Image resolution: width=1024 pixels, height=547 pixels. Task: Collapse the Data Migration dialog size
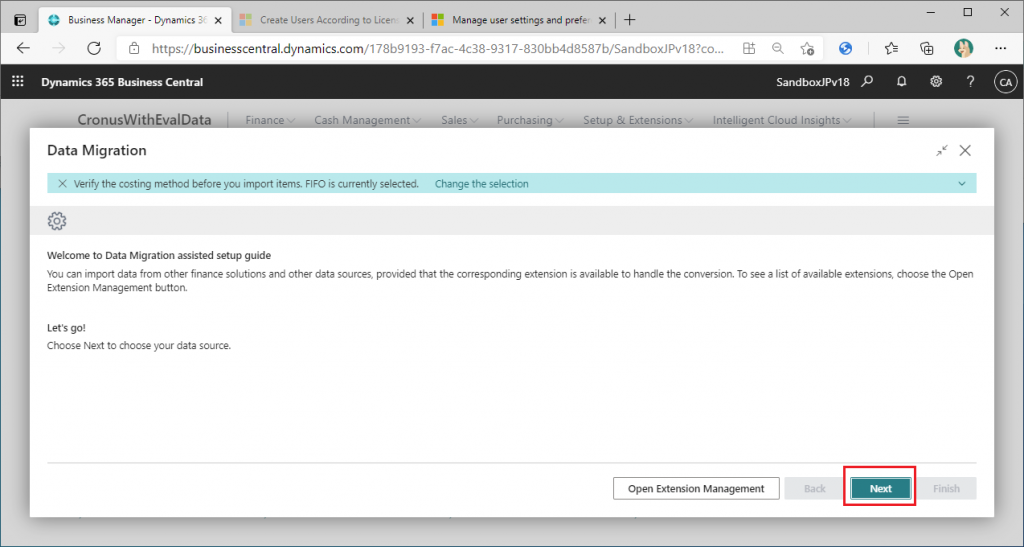941,151
